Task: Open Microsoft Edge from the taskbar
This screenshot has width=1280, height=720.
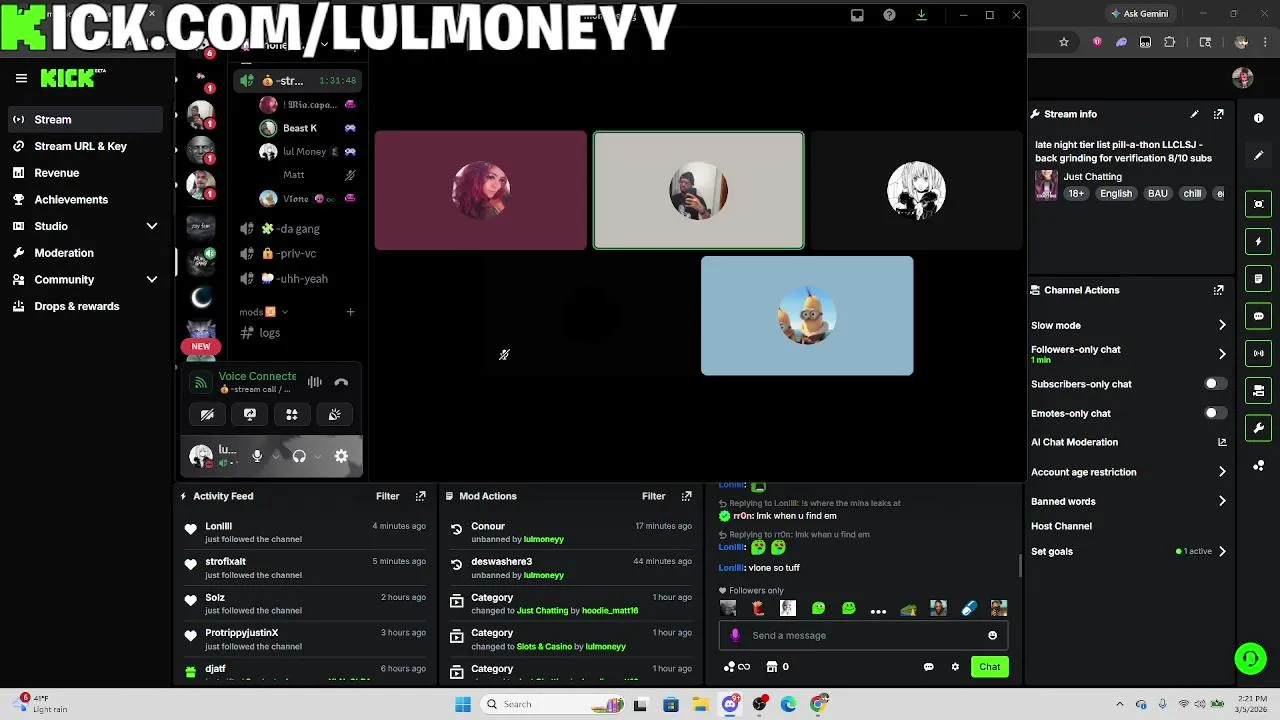Action: coord(789,704)
